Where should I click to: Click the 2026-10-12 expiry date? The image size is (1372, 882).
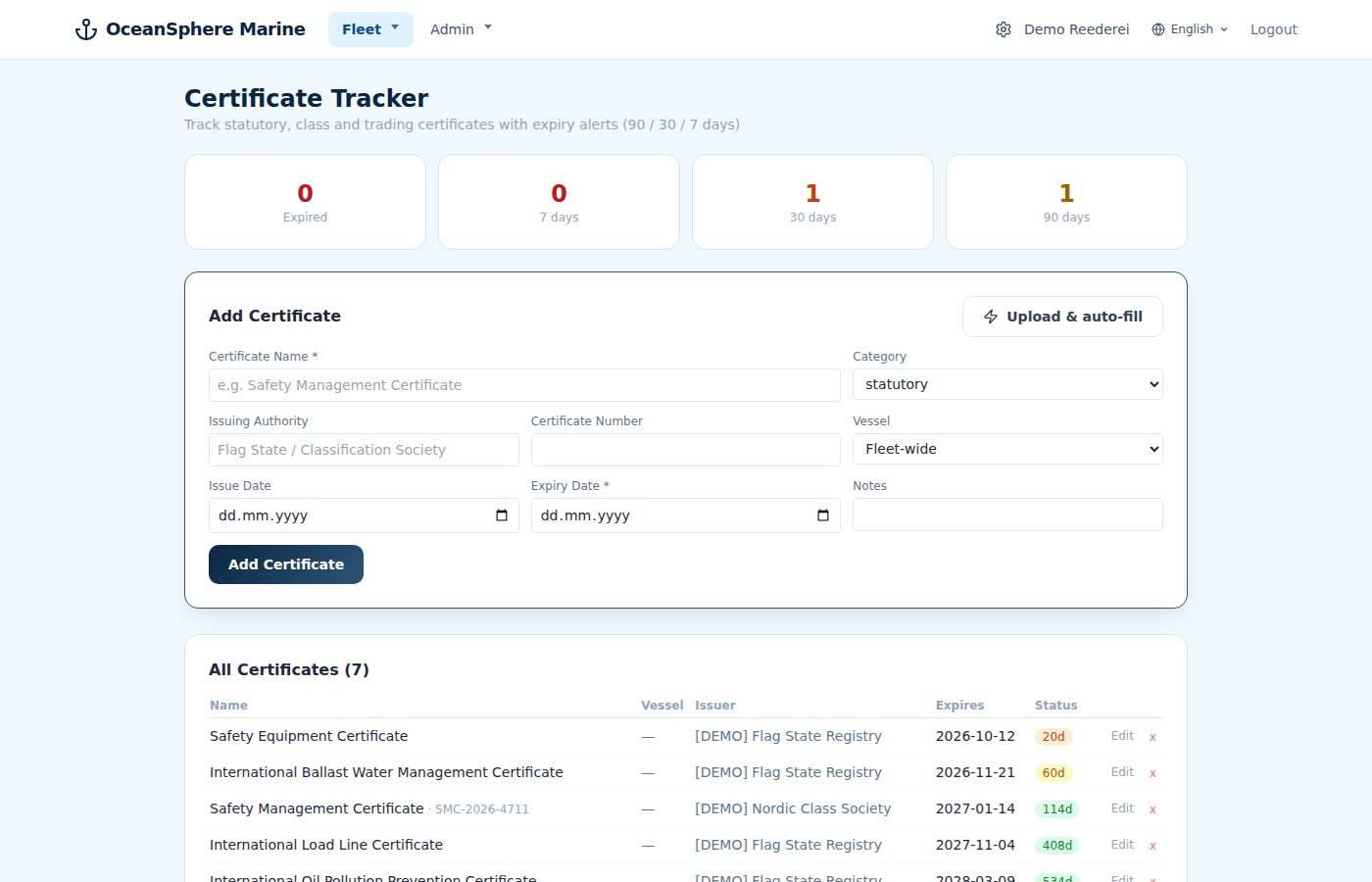(975, 736)
